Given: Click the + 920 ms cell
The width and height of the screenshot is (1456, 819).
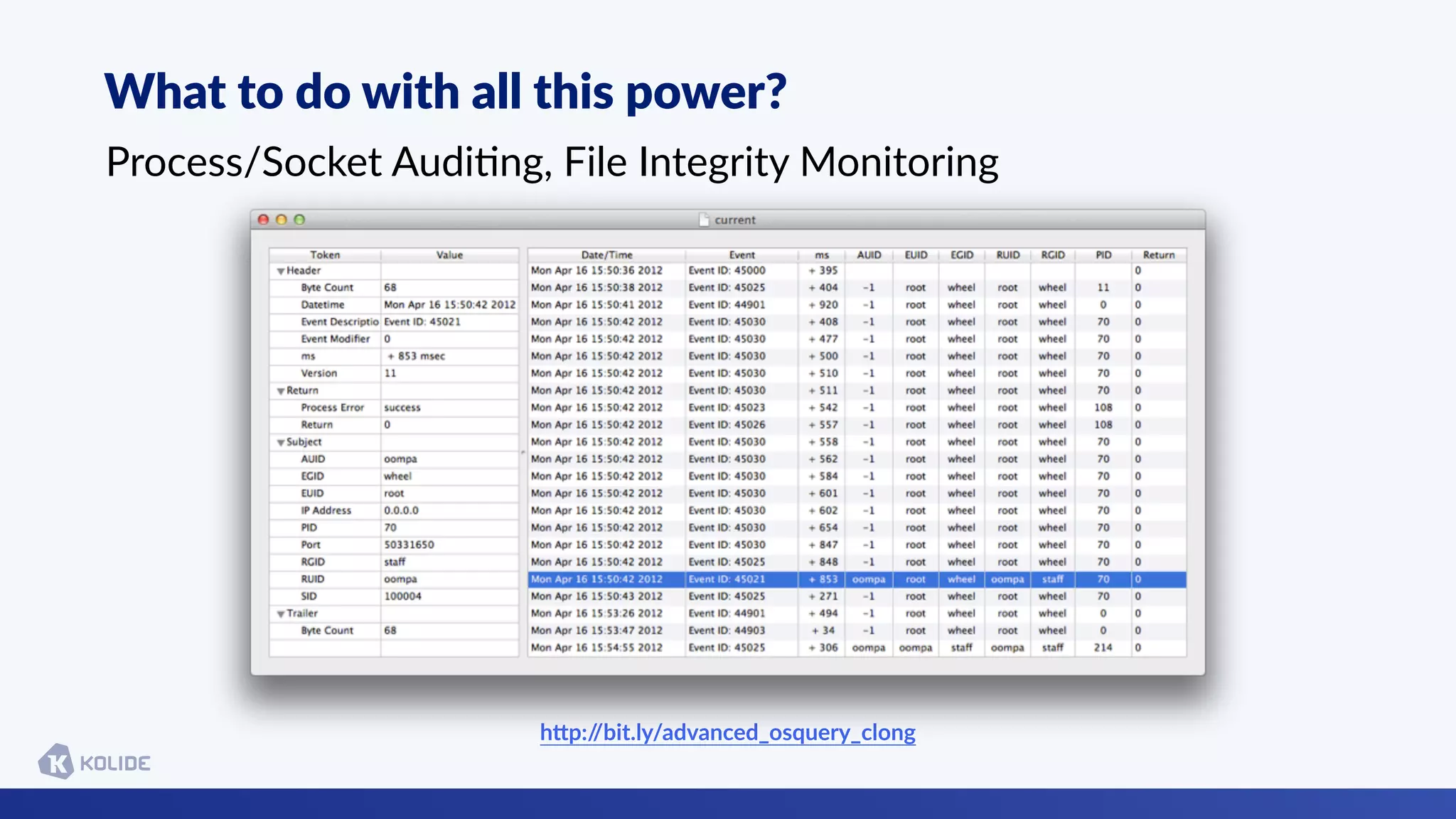Looking at the screenshot, I should [x=823, y=305].
